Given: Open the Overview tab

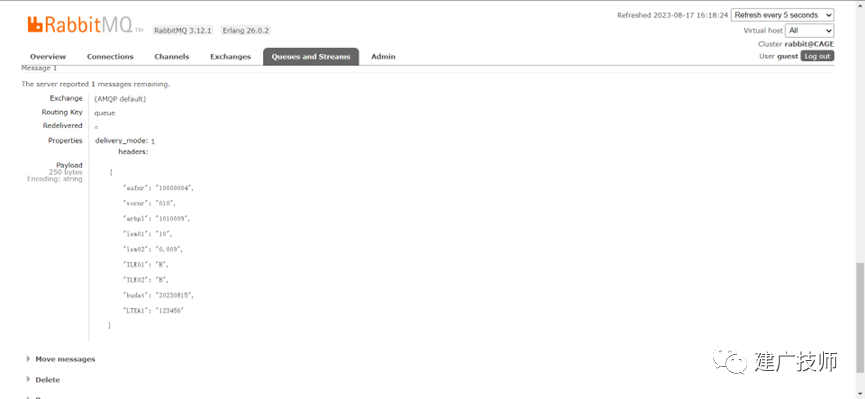Looking at the screenshot, I should (x=48, y=56).
